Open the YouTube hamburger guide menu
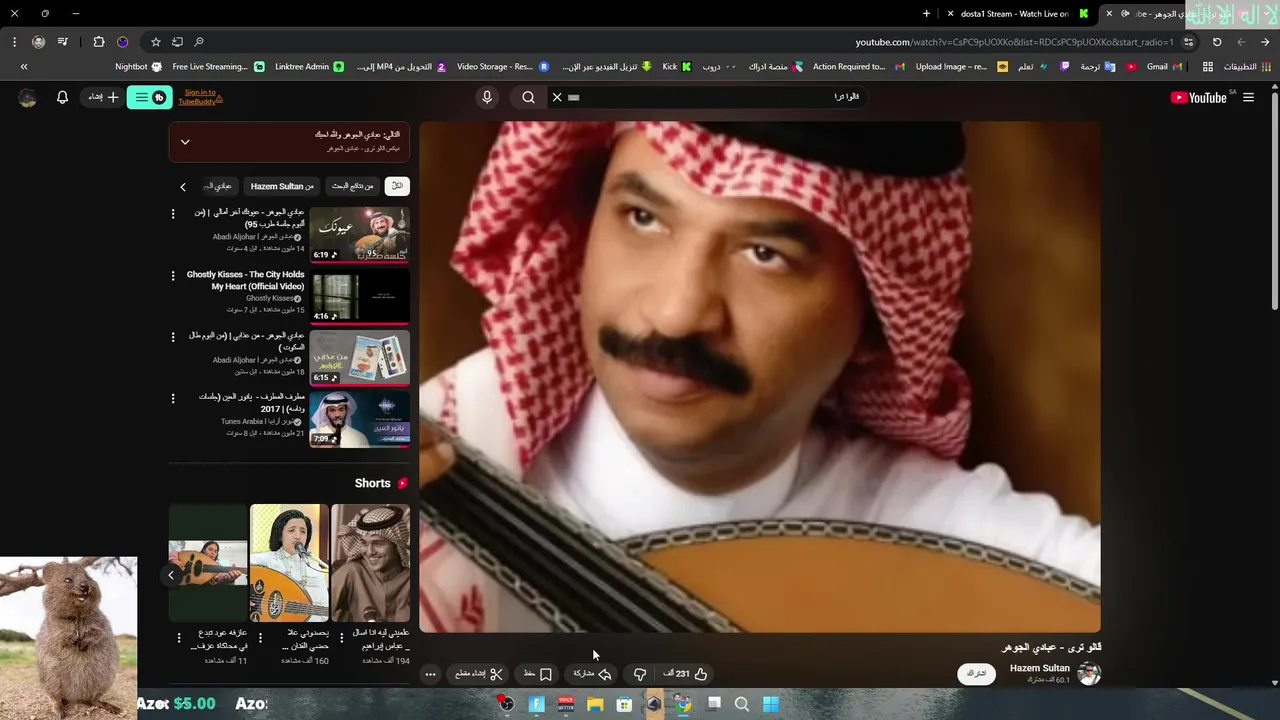Viewport: 1280px width, 720px height. [1248, 97]
